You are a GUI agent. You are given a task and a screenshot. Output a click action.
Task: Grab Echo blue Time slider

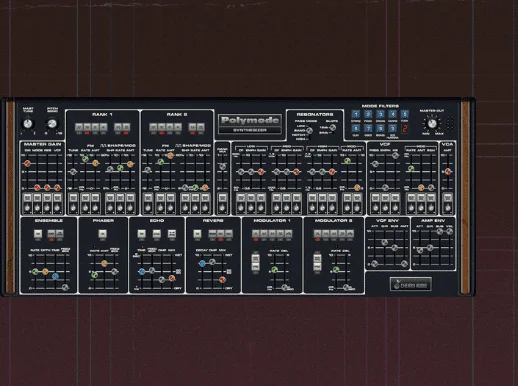tap(142, 271)
